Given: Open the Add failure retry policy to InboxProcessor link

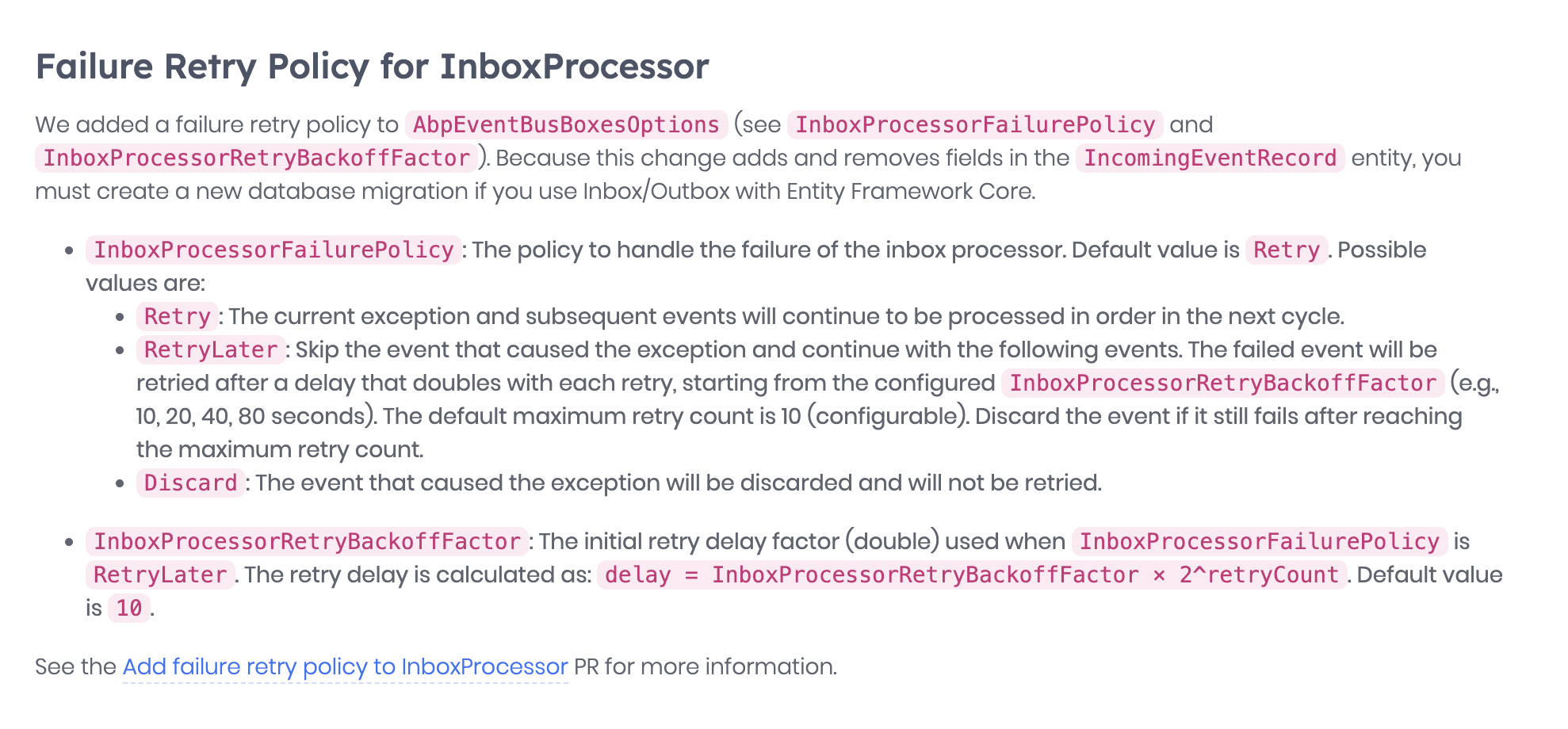Looking at the screenshot, I should (345, 667).
